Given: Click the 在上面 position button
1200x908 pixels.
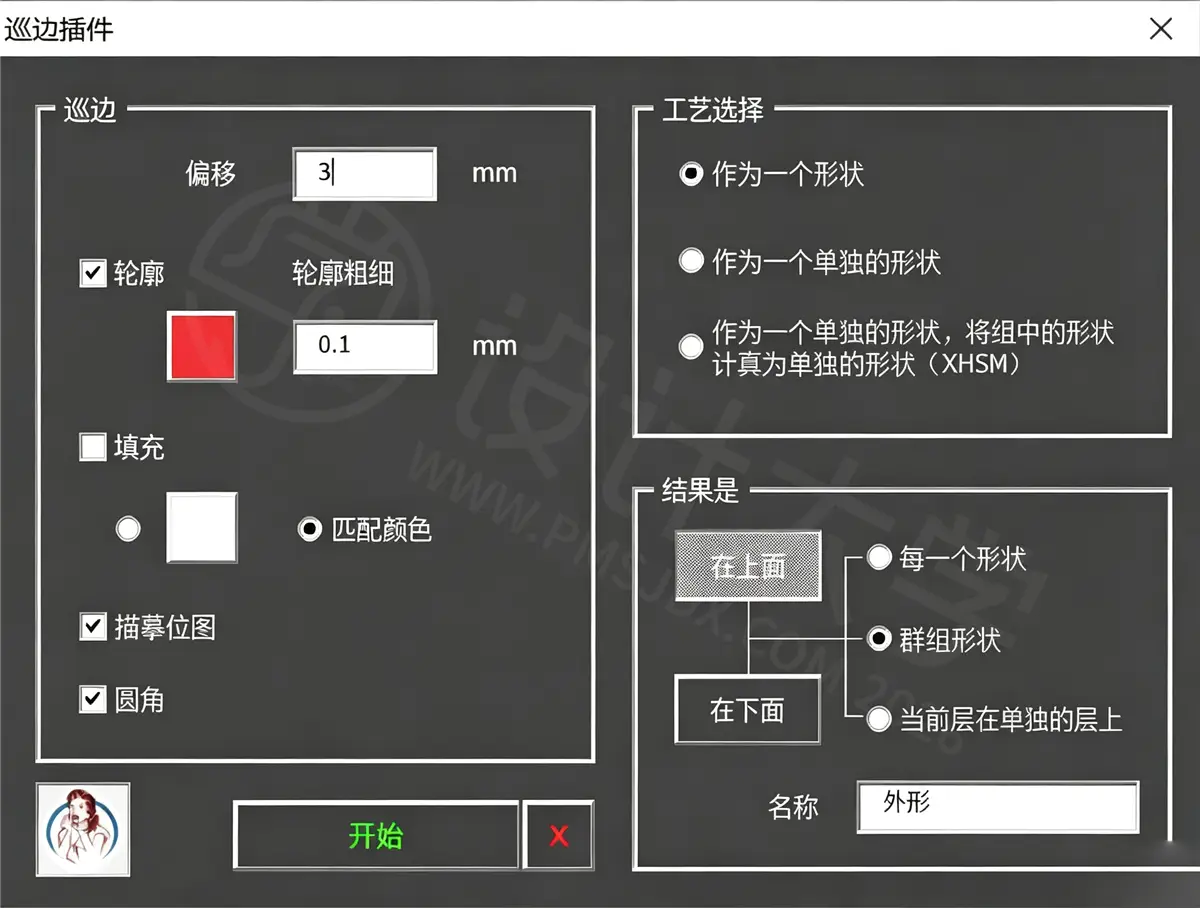Looking at the screenshot, I should (748, 566).
